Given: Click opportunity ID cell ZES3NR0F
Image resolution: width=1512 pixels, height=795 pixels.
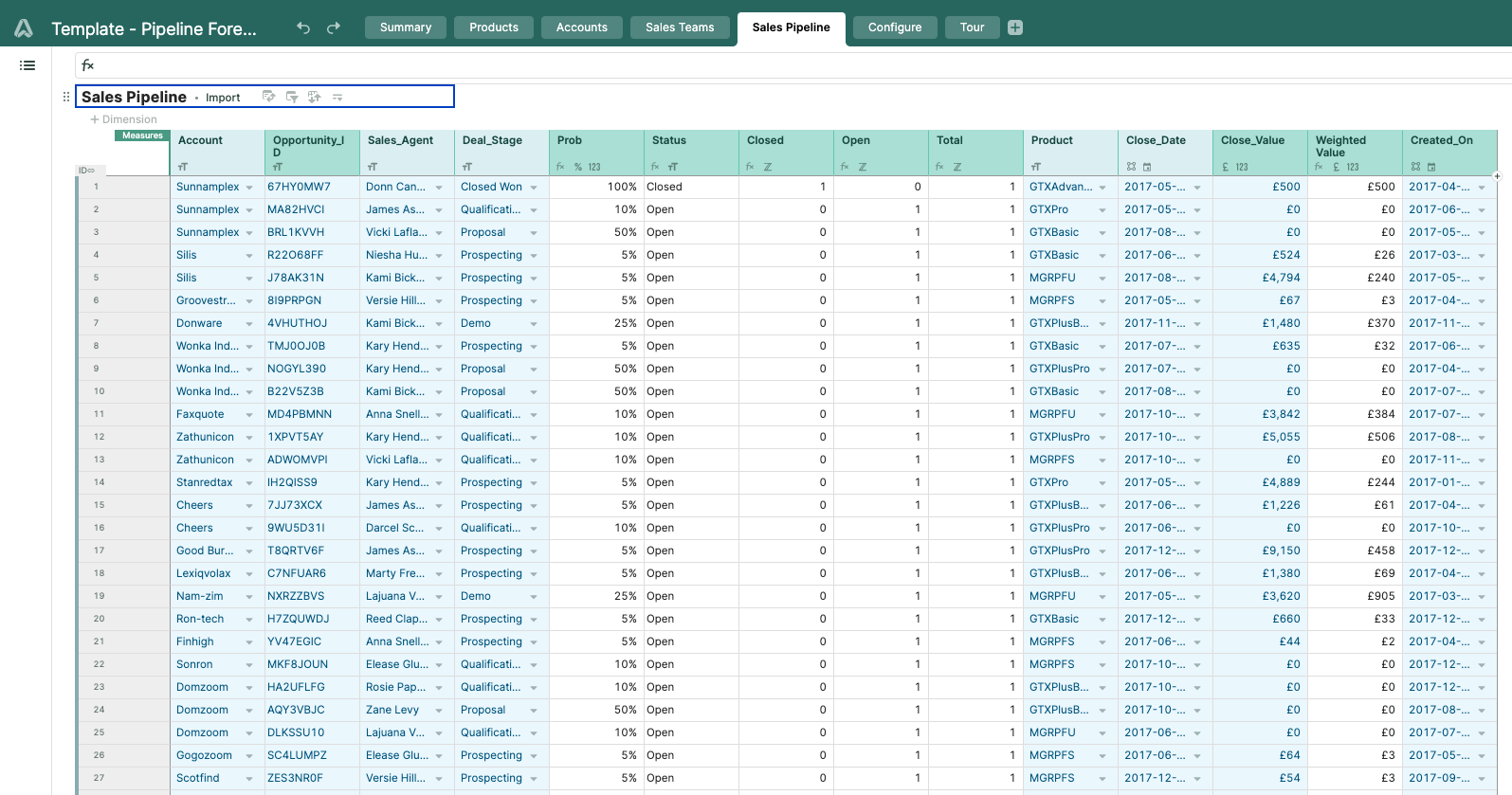Looking at the screenshot, I should [312, 778].
